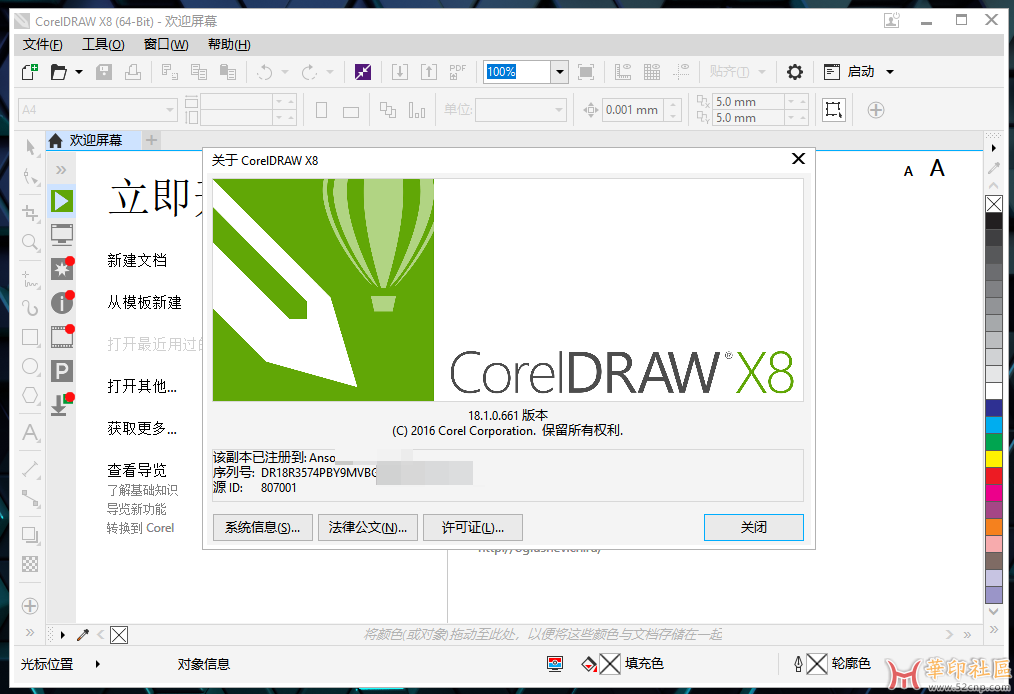The height and width of the screenshot is (694, 1014).
Task: Select the Crop tool in toolbox
Action: [x=30, y=213]
